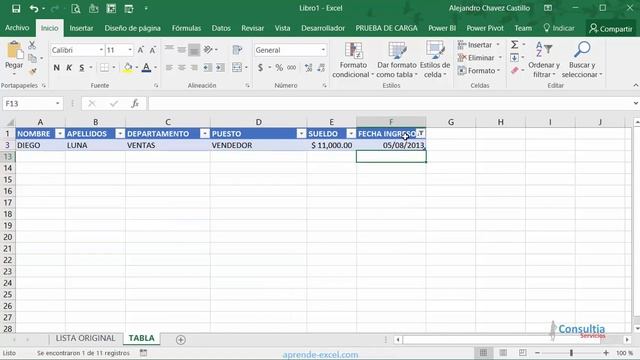The width and height of the screenshot is (640, 360).
Task: Save the workbook with the floppy icon
Action: tap(16, 9)
